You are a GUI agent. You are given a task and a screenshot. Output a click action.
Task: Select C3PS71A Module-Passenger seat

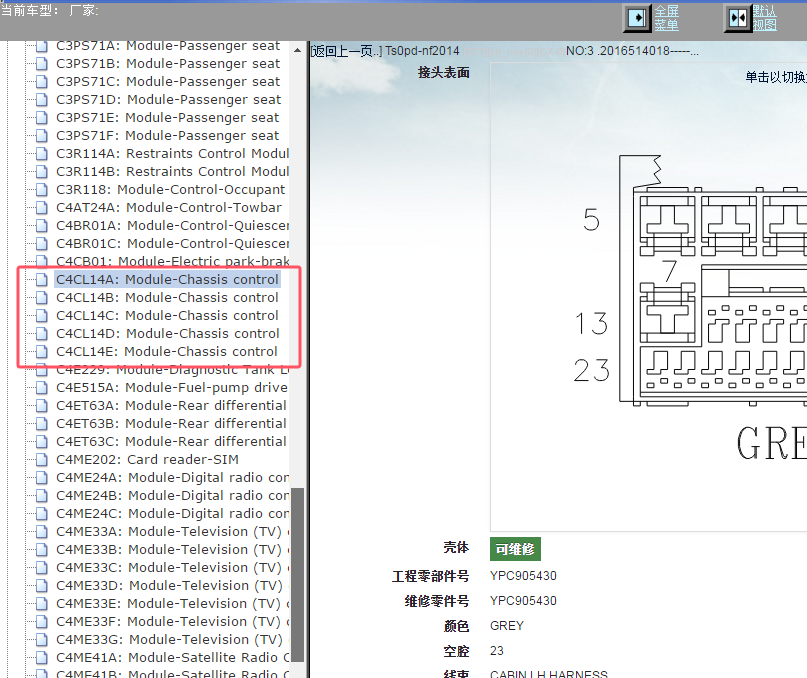tap(168, 46)
